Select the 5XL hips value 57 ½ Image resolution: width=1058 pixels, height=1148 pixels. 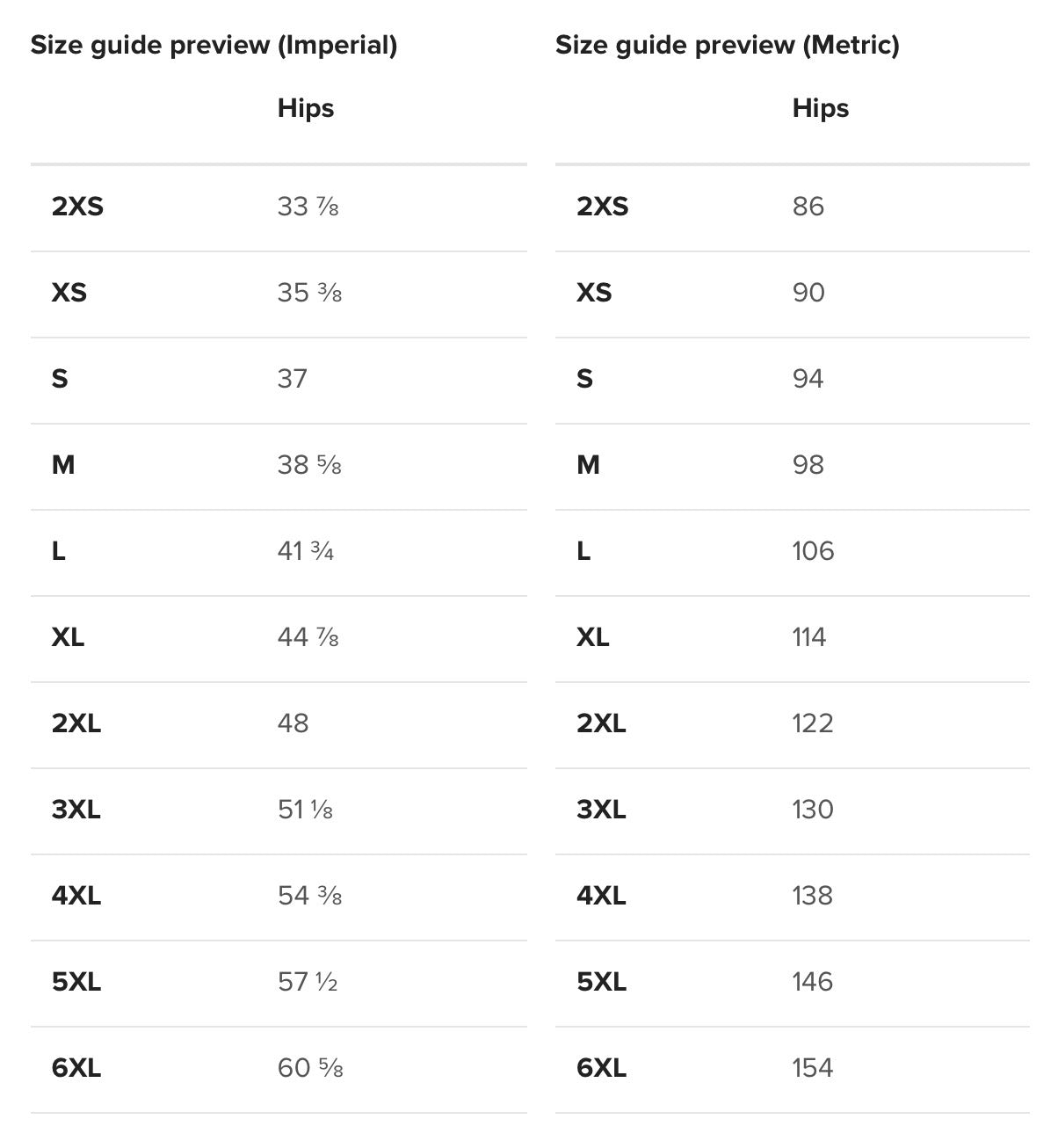(308, 982)
